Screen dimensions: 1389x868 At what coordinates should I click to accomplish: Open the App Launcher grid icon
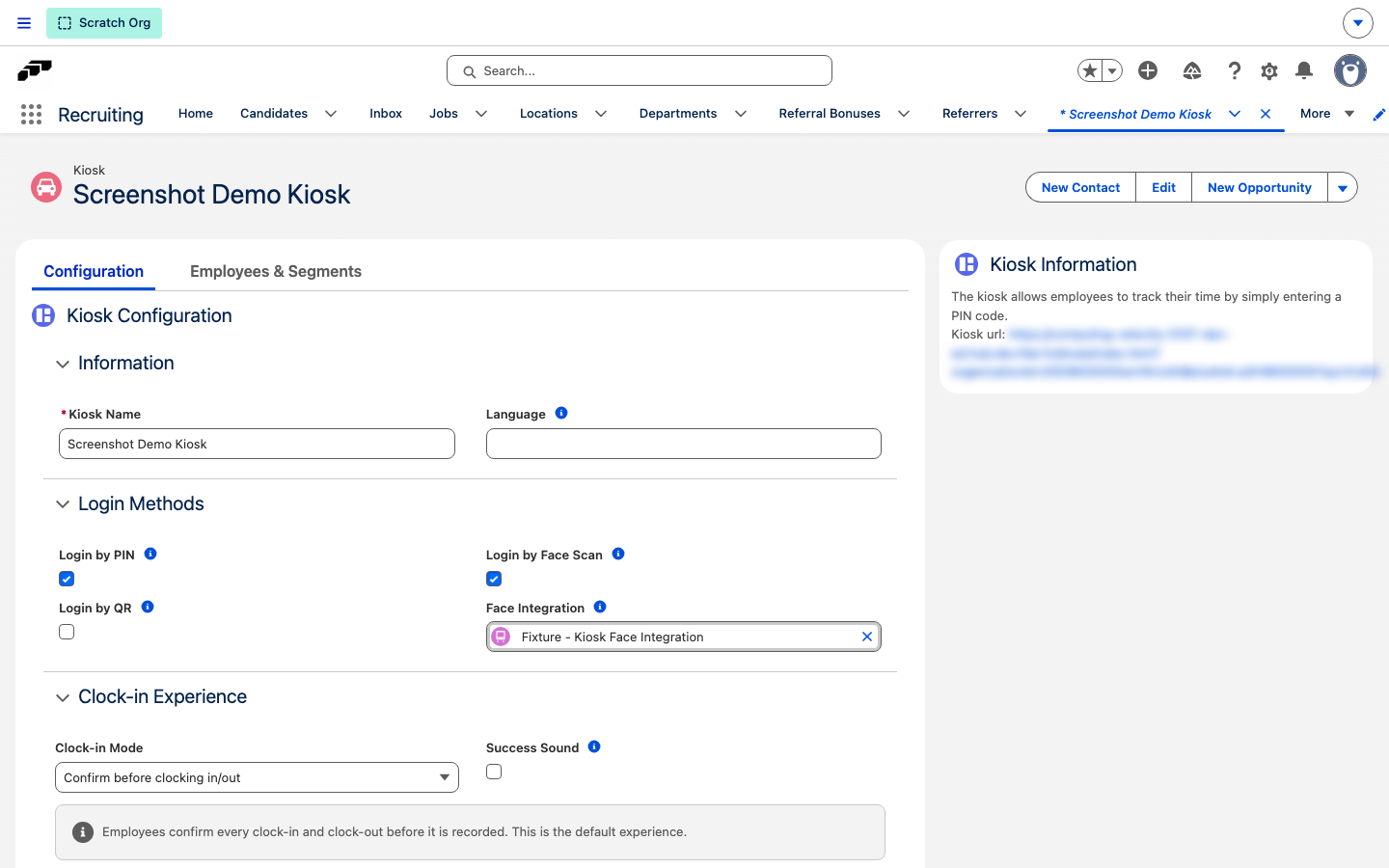coord(31,115)
